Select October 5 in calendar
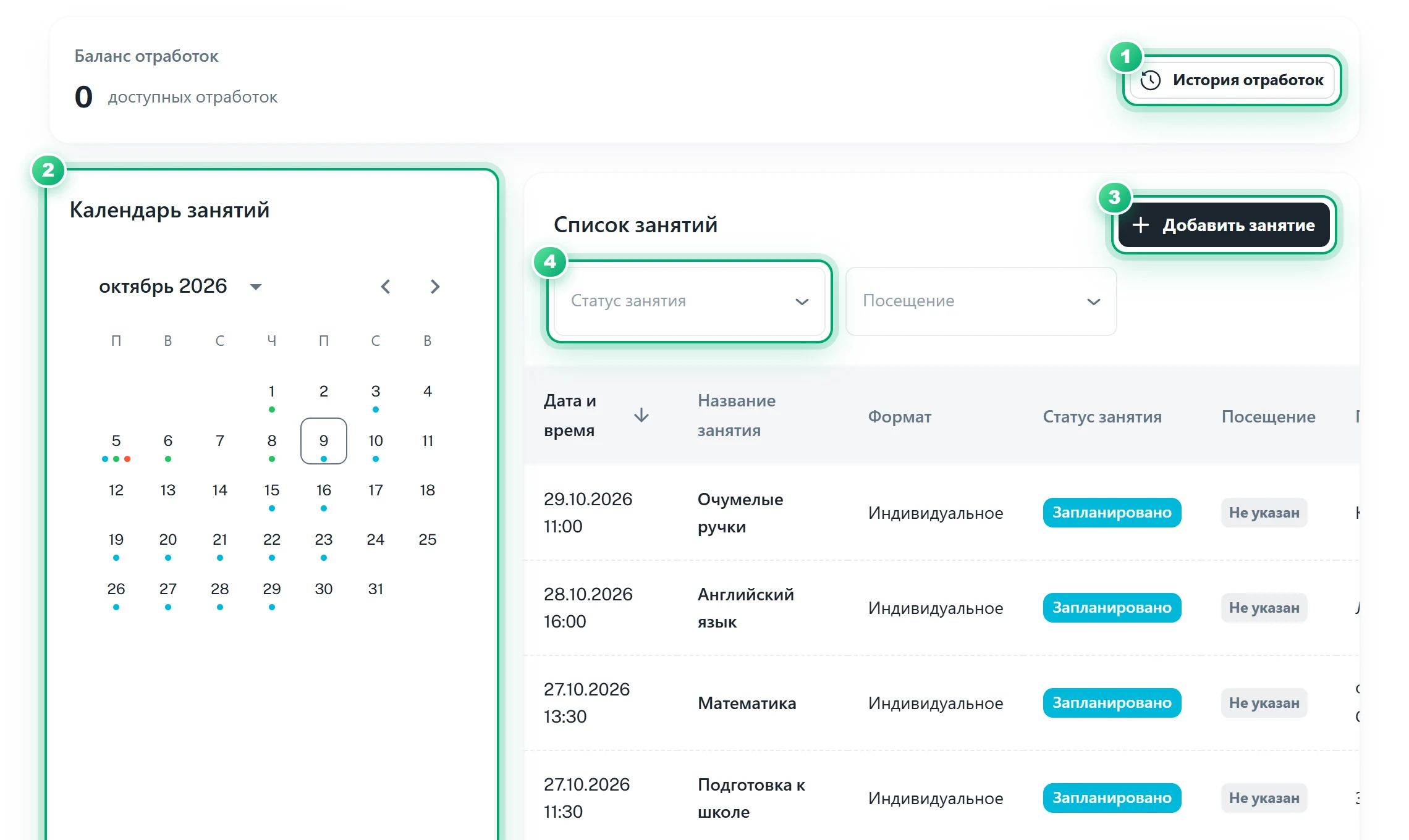1409x840 pixels. click(116, 441)
